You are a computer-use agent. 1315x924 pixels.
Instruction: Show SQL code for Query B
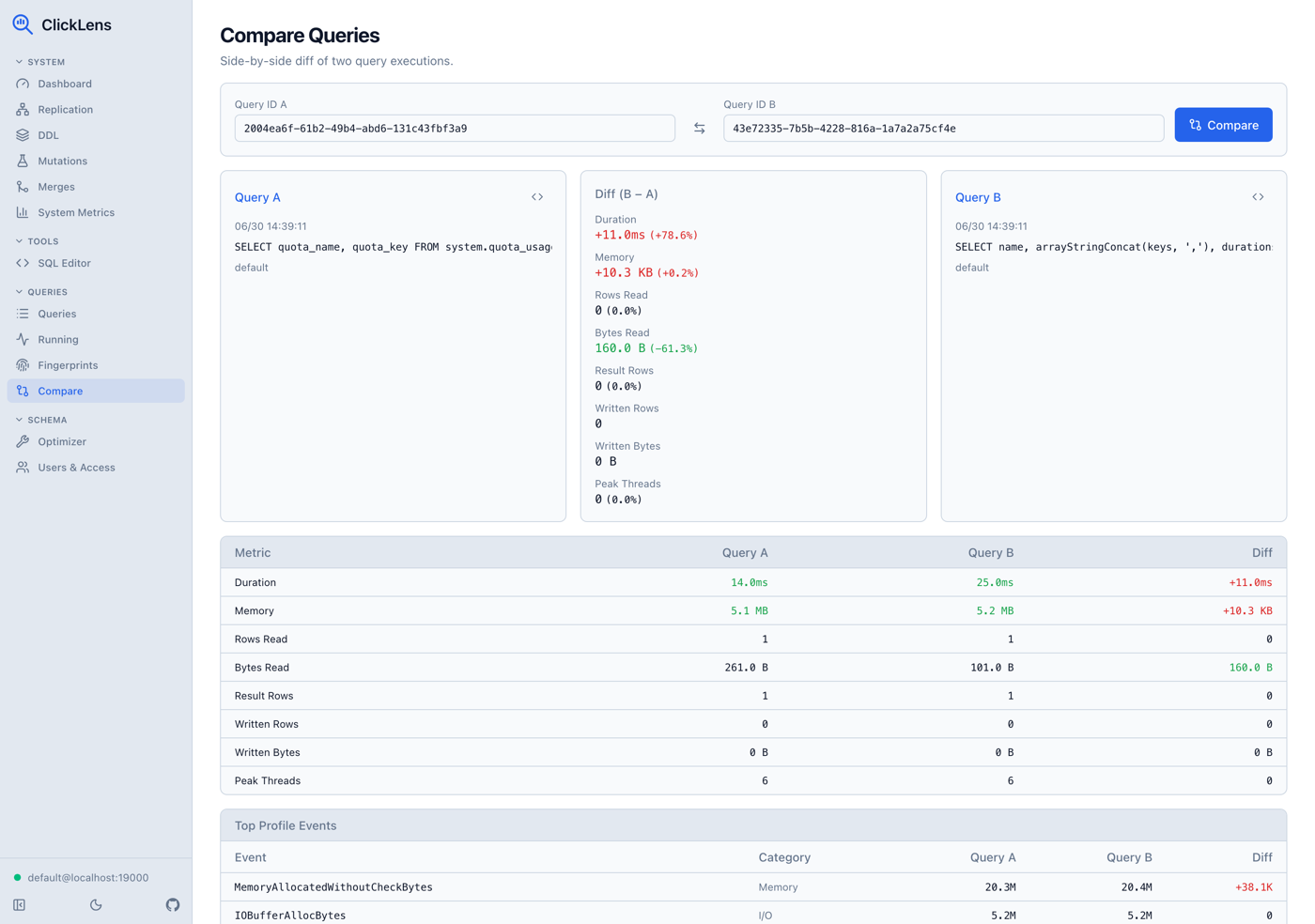(x=1258, y=197)
